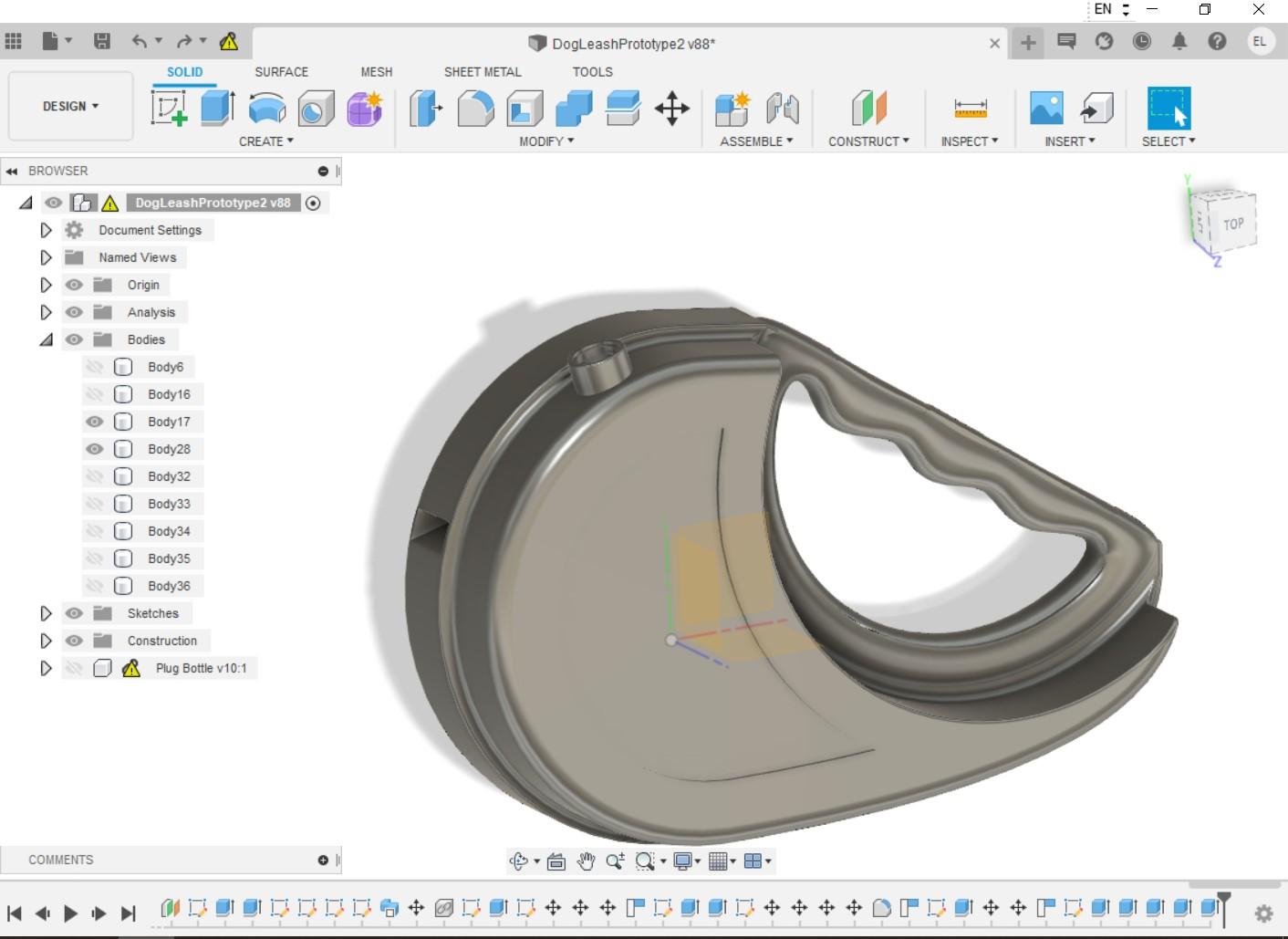This screenshot has width=1288, height=939.
Task: Click TOP on the ViewCube
Action: click(1234, 222)
